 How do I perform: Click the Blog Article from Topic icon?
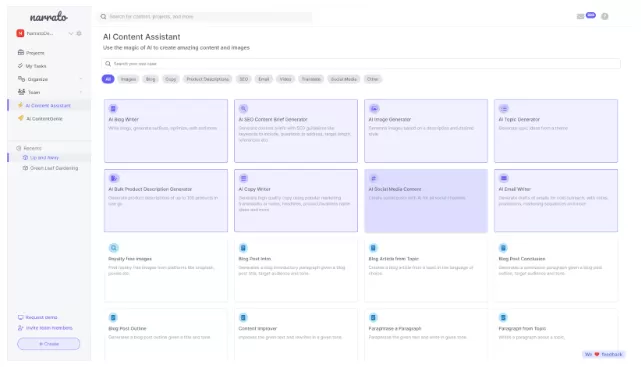pos(373,248)
